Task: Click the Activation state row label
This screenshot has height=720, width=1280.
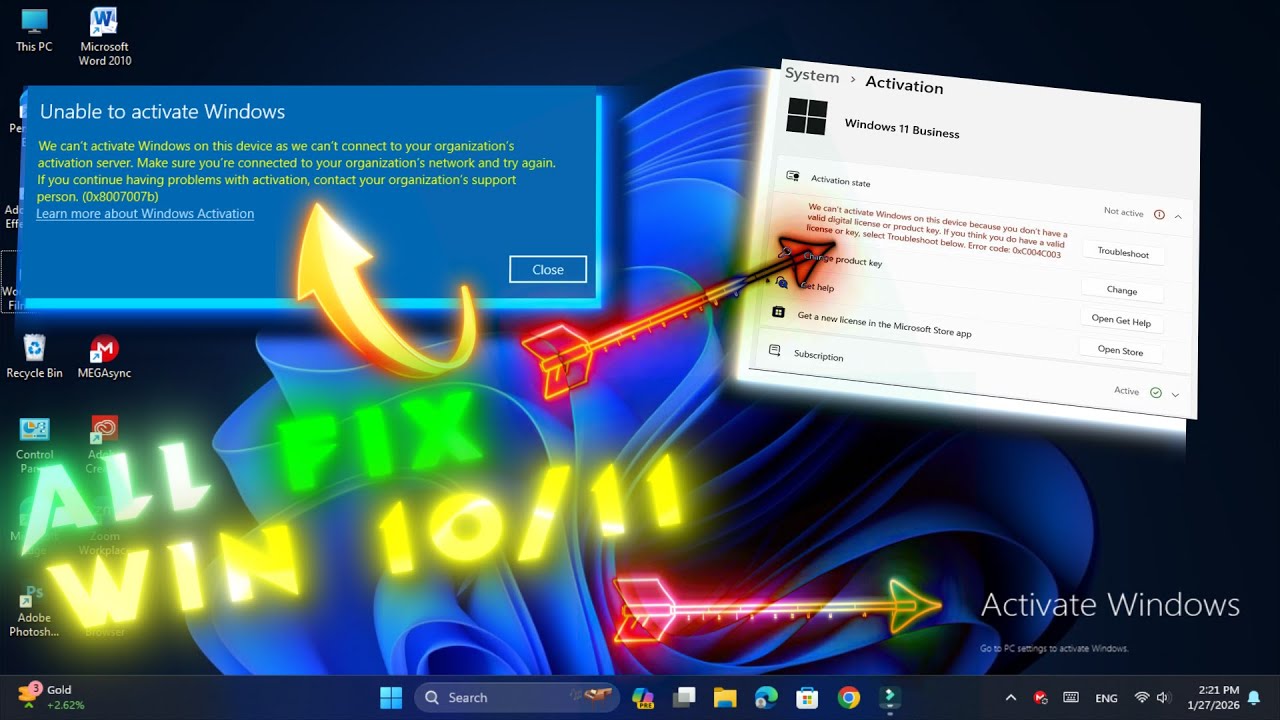Action: (x=840, y=181)
